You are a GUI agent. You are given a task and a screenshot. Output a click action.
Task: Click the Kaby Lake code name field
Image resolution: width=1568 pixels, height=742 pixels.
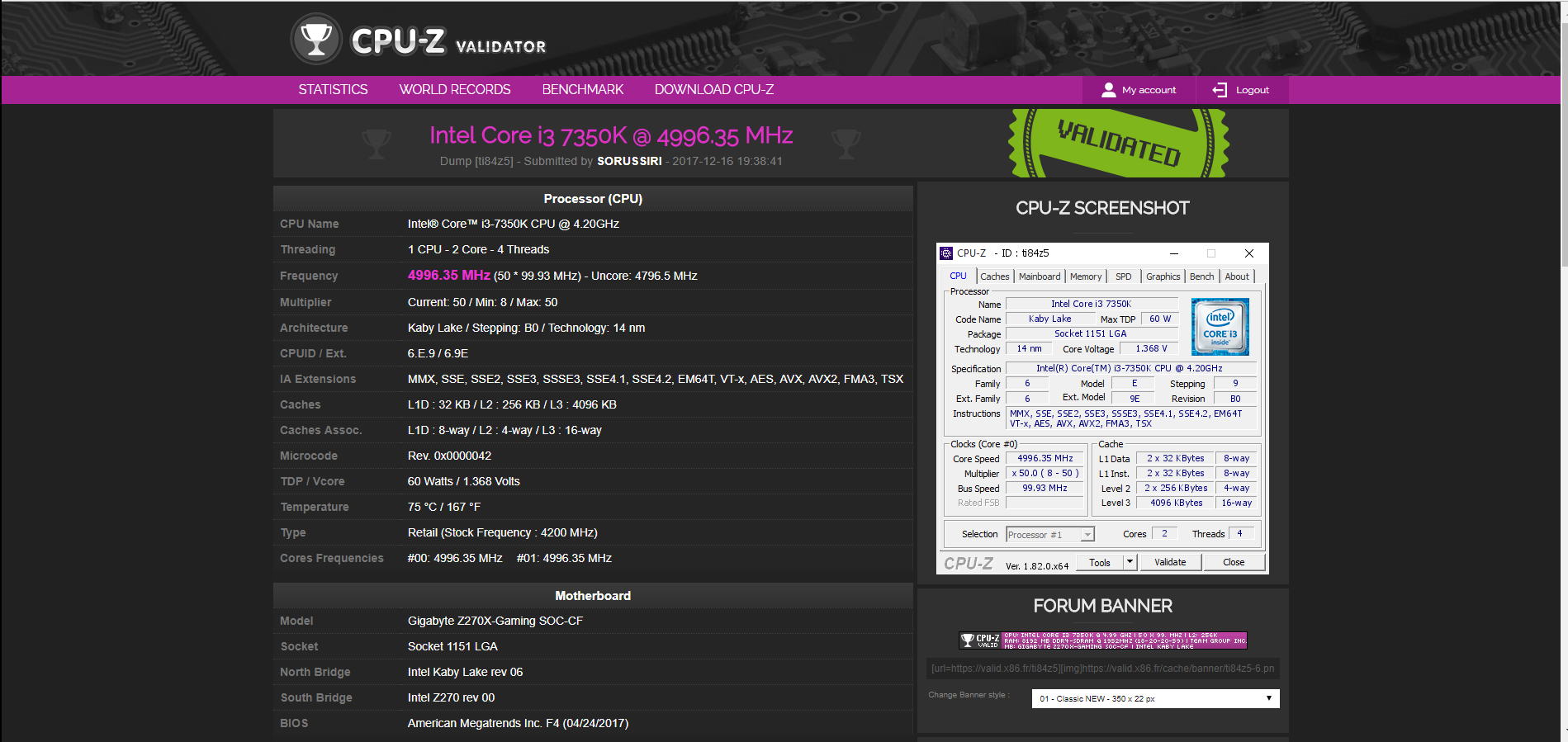pos(1049,319)
